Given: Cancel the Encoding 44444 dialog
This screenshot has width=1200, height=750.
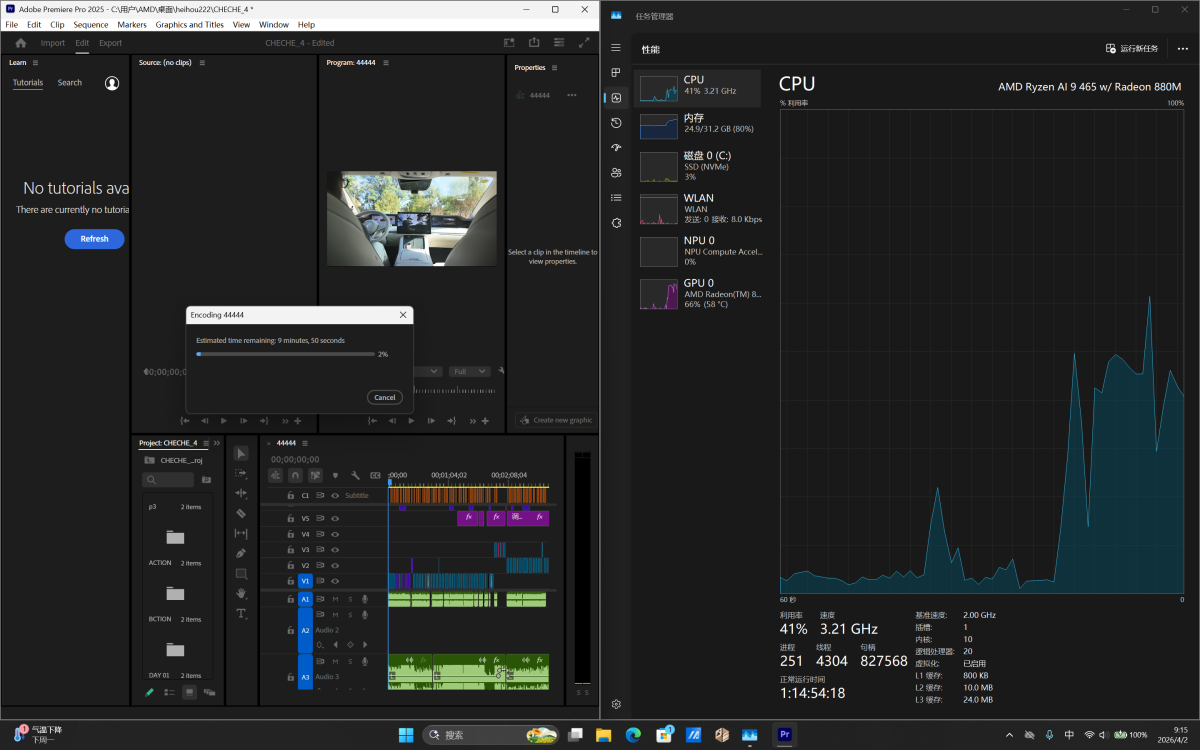Looking at the screenshot, I should point(384,397).
